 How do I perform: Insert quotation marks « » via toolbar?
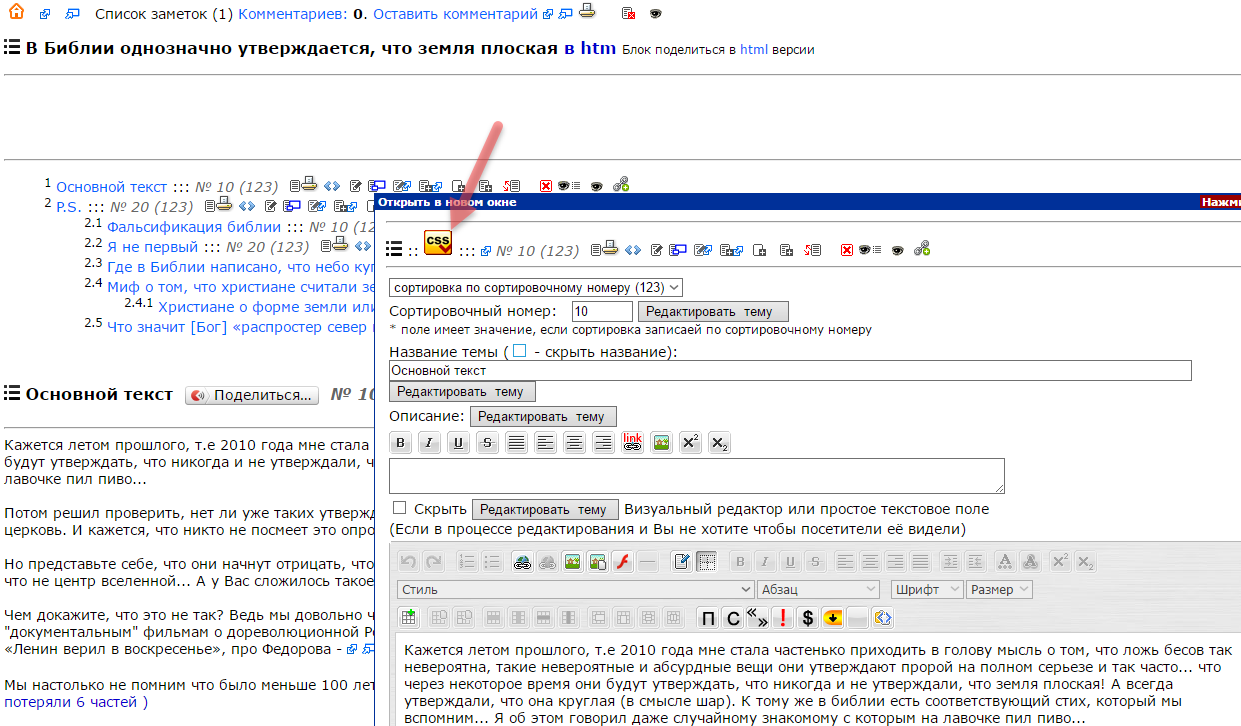(758, 618)
